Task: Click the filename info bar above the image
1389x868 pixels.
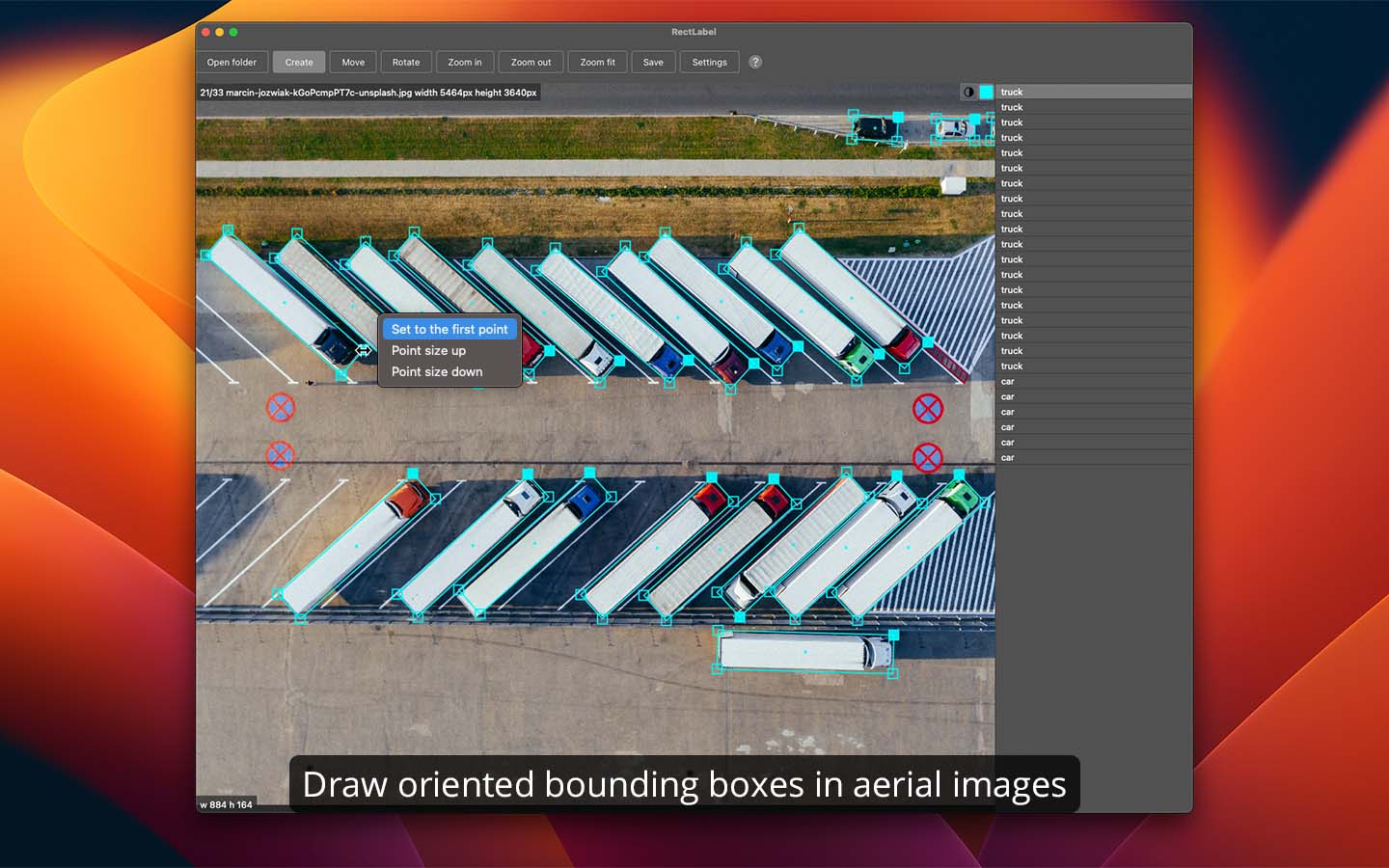Action: pos(367,92)
